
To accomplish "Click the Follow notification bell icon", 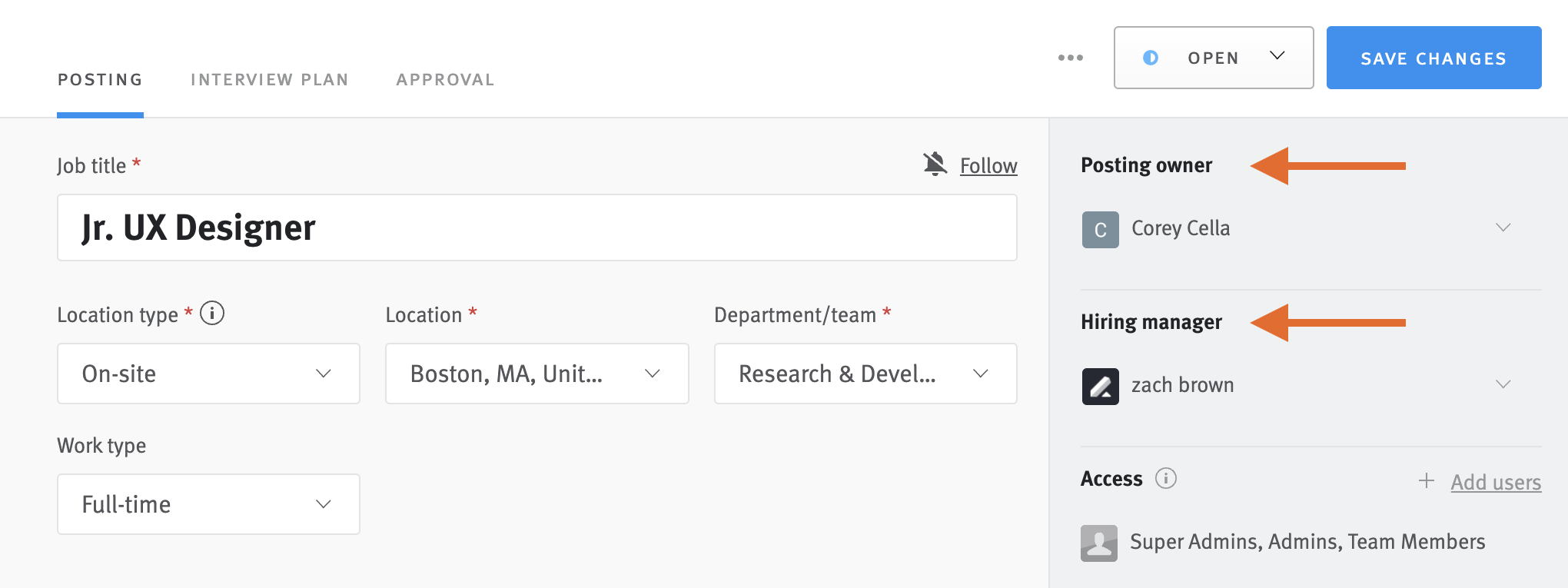I will coord(935,165).
